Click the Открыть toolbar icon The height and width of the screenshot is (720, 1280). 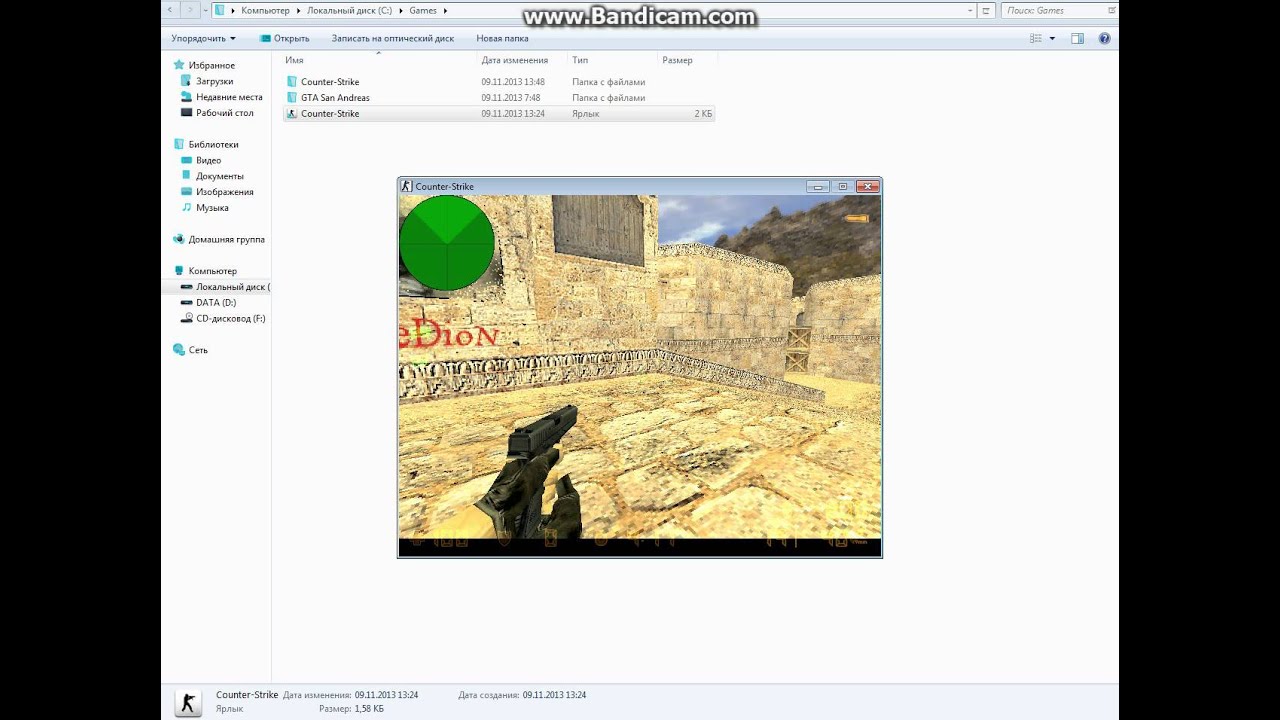266,38
